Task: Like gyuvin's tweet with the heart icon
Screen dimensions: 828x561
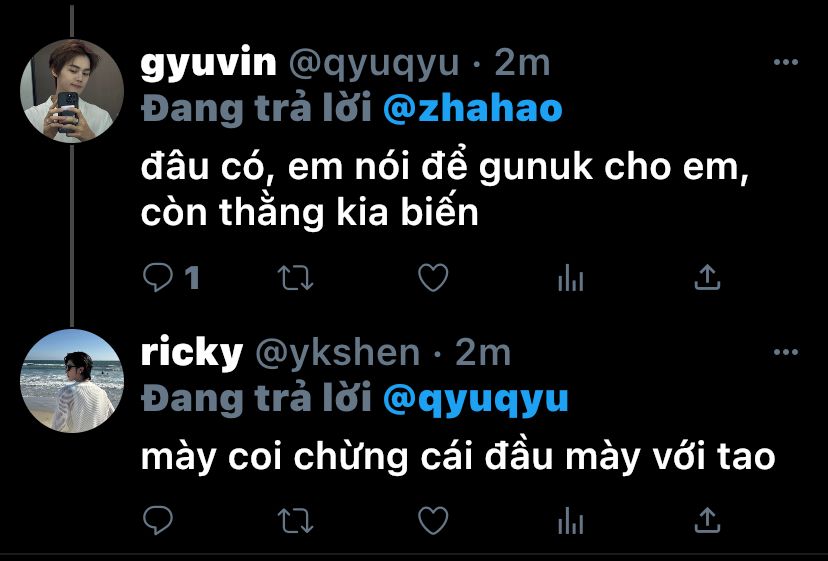Action: coord(433,277)
